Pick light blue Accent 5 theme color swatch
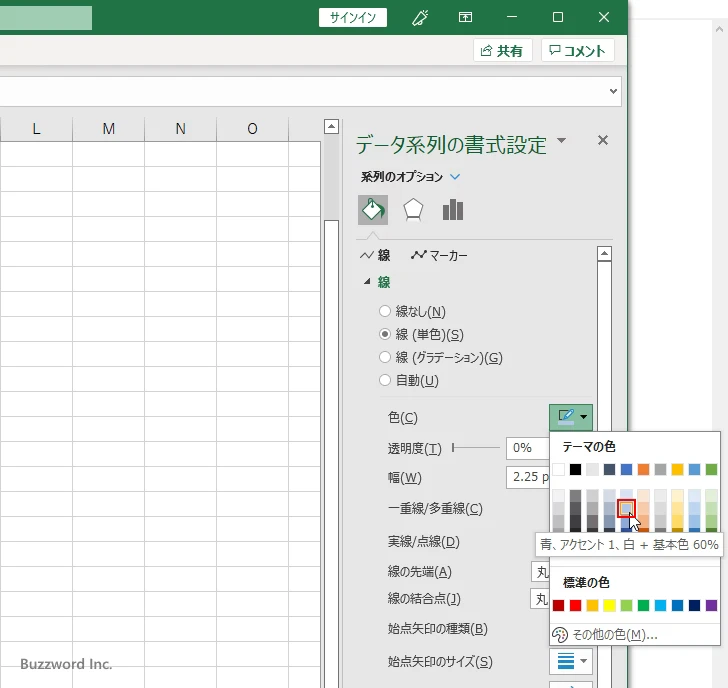This screenshot has height=688, width=728. point(695,469)
